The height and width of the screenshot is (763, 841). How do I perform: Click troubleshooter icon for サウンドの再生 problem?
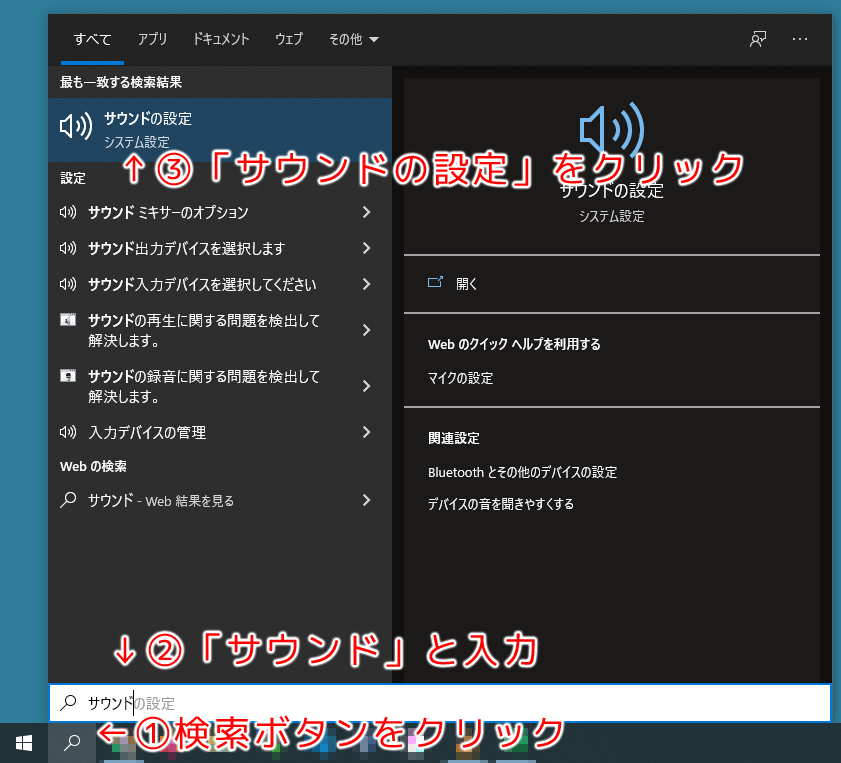point(68,321)
